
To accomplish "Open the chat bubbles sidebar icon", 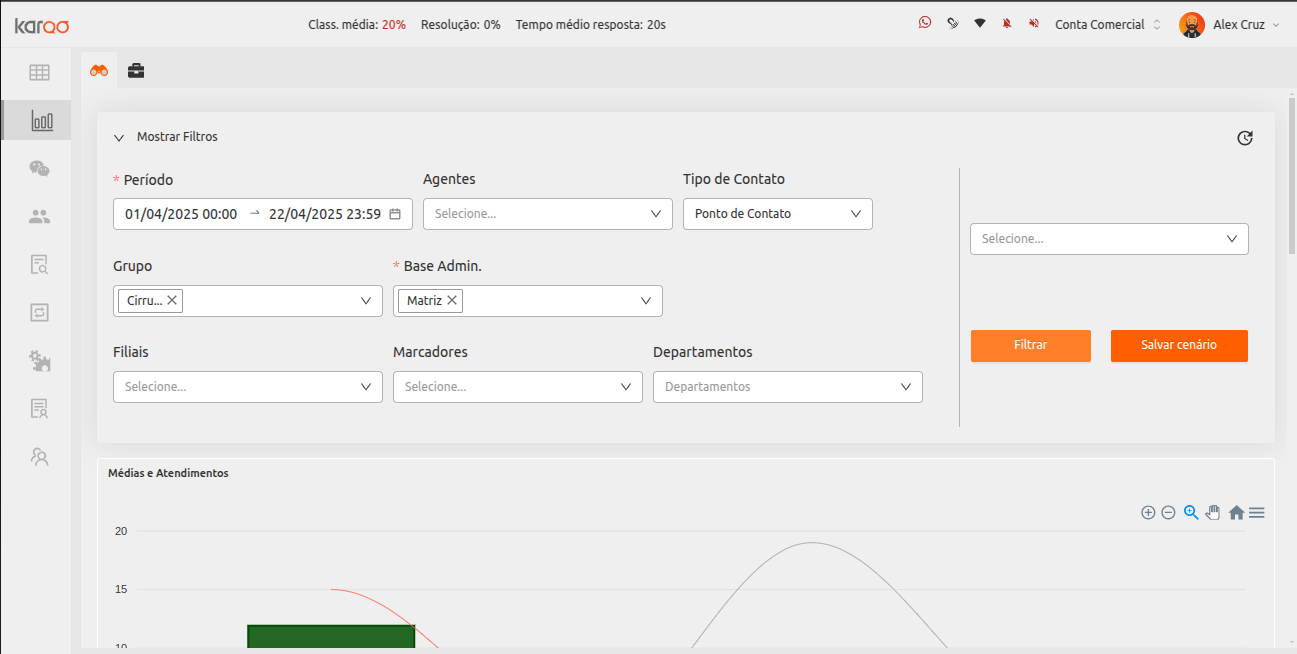I will [39, 168].
